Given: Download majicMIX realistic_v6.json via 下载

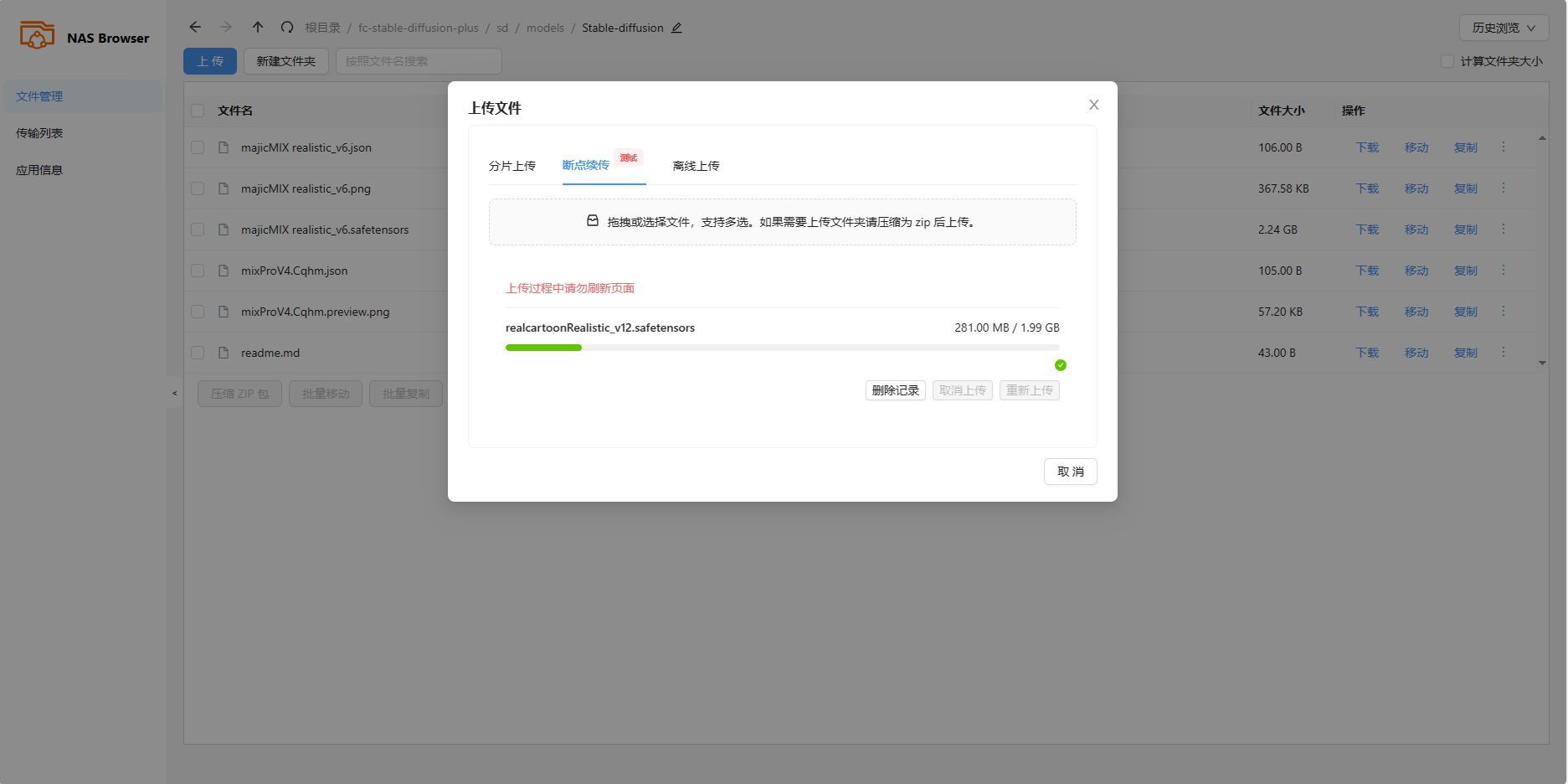Looking at the screenshot, I should pyautogui.click(x=1367, y=147).
